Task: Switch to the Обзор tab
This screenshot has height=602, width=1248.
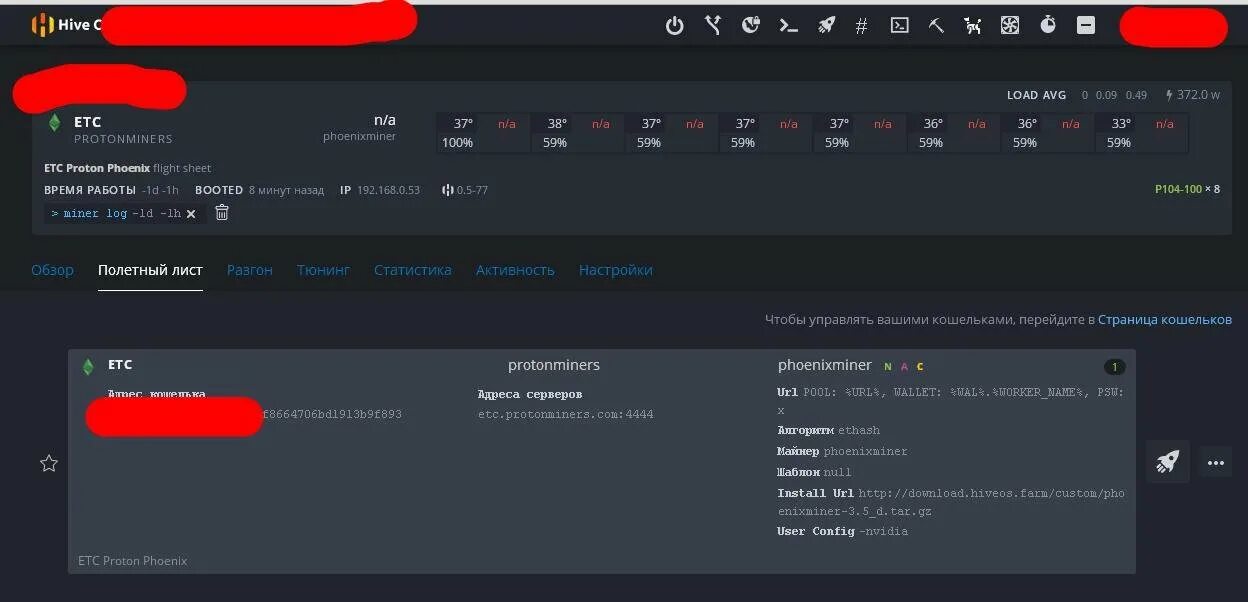Action: (x=52, y=270)
